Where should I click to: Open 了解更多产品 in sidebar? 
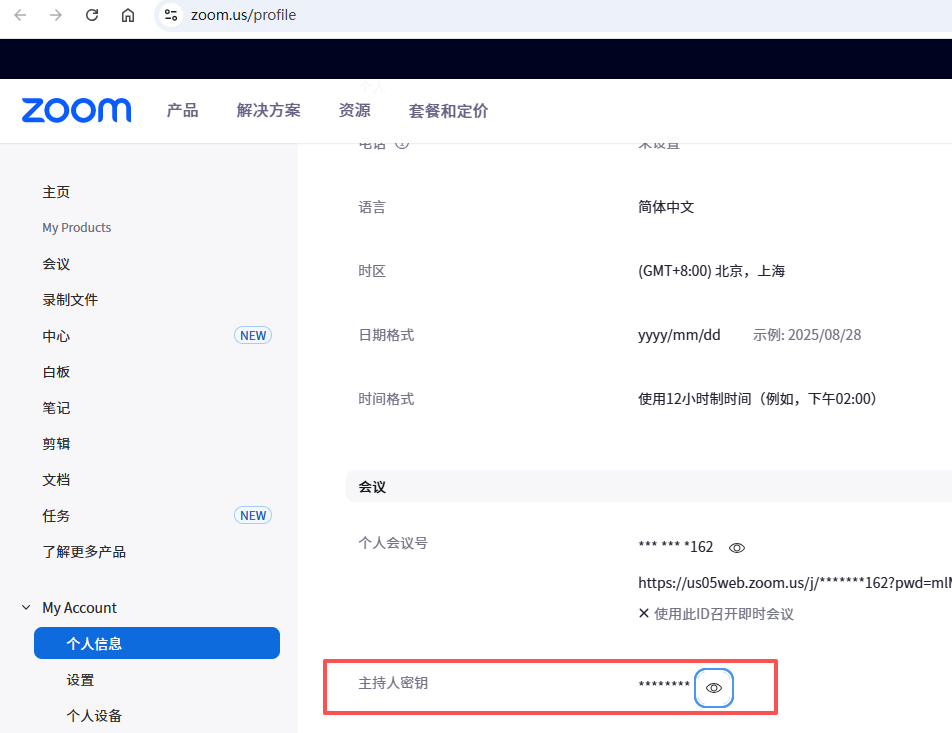[x=84, y=551]
